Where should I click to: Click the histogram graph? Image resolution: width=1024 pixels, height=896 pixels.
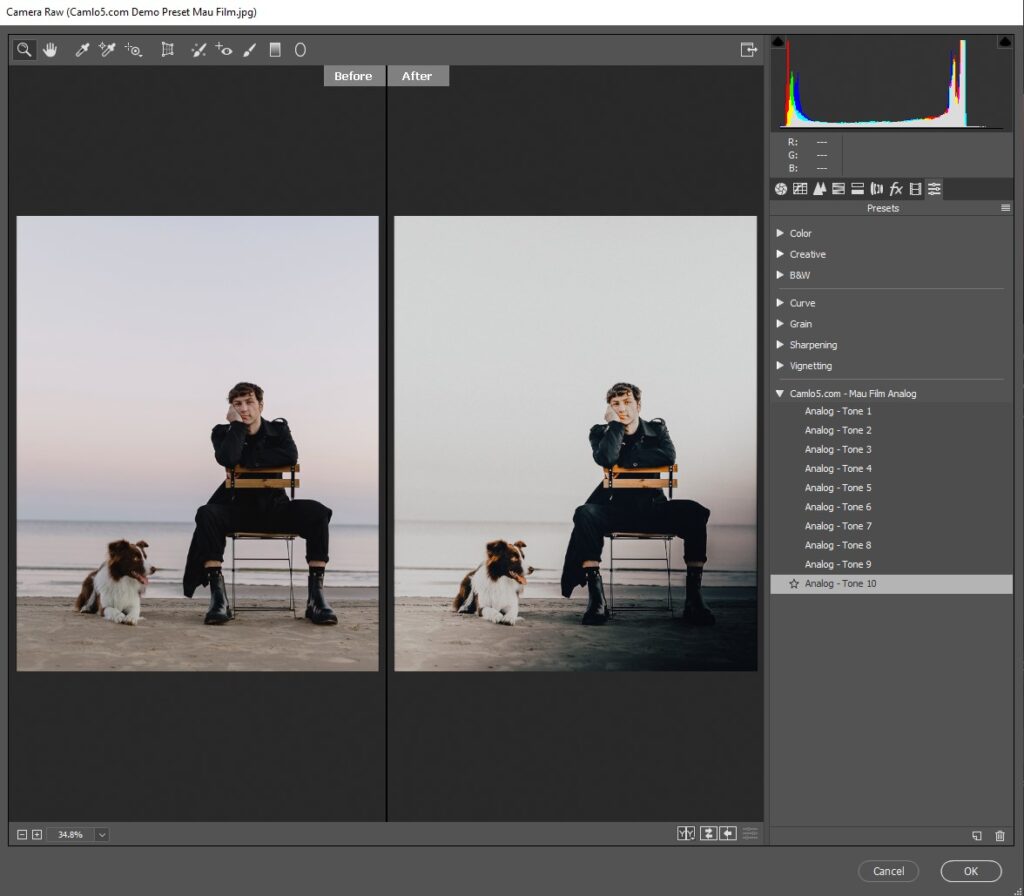[x=891, y=83]
